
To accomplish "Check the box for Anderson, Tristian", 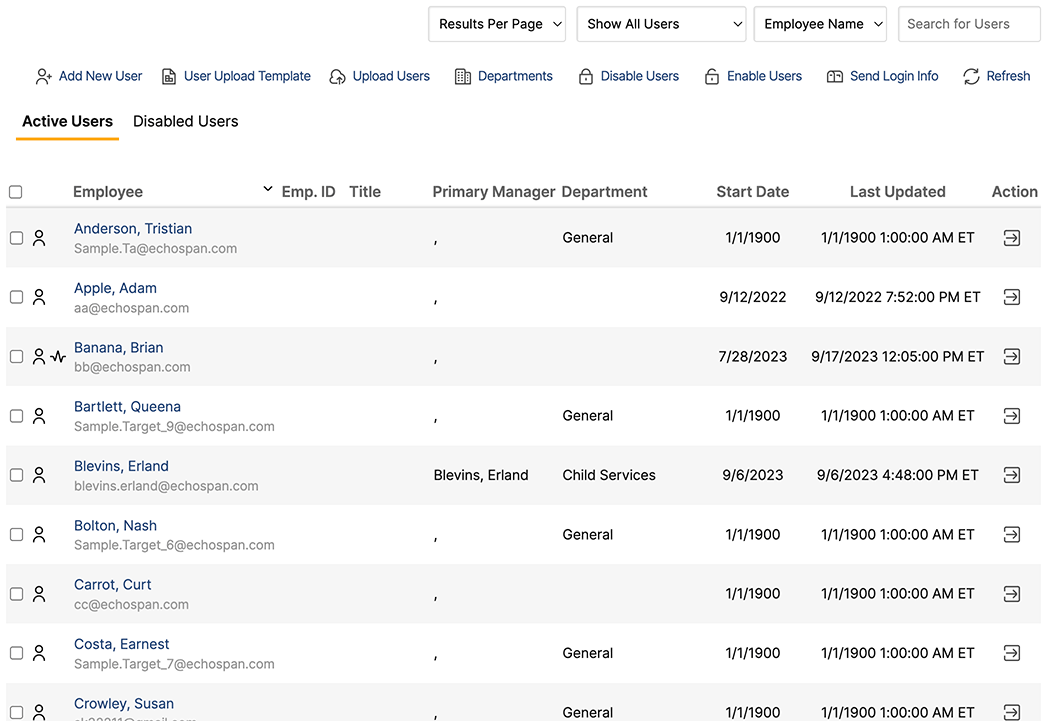I will [17, 238].
